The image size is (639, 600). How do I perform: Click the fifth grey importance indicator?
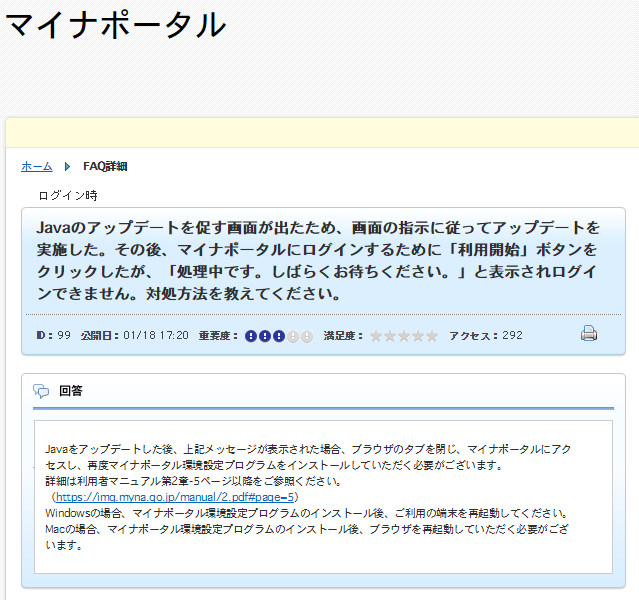click(x=306, y=336)
